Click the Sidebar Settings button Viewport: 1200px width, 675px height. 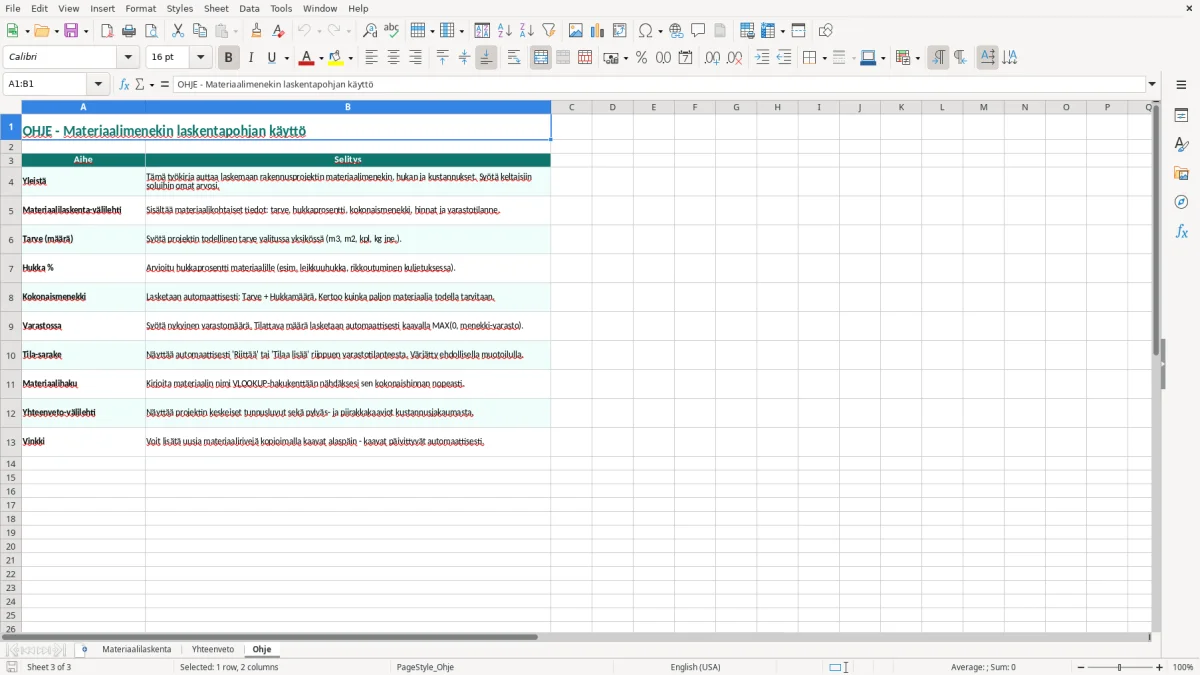[x=1181, y=85]
